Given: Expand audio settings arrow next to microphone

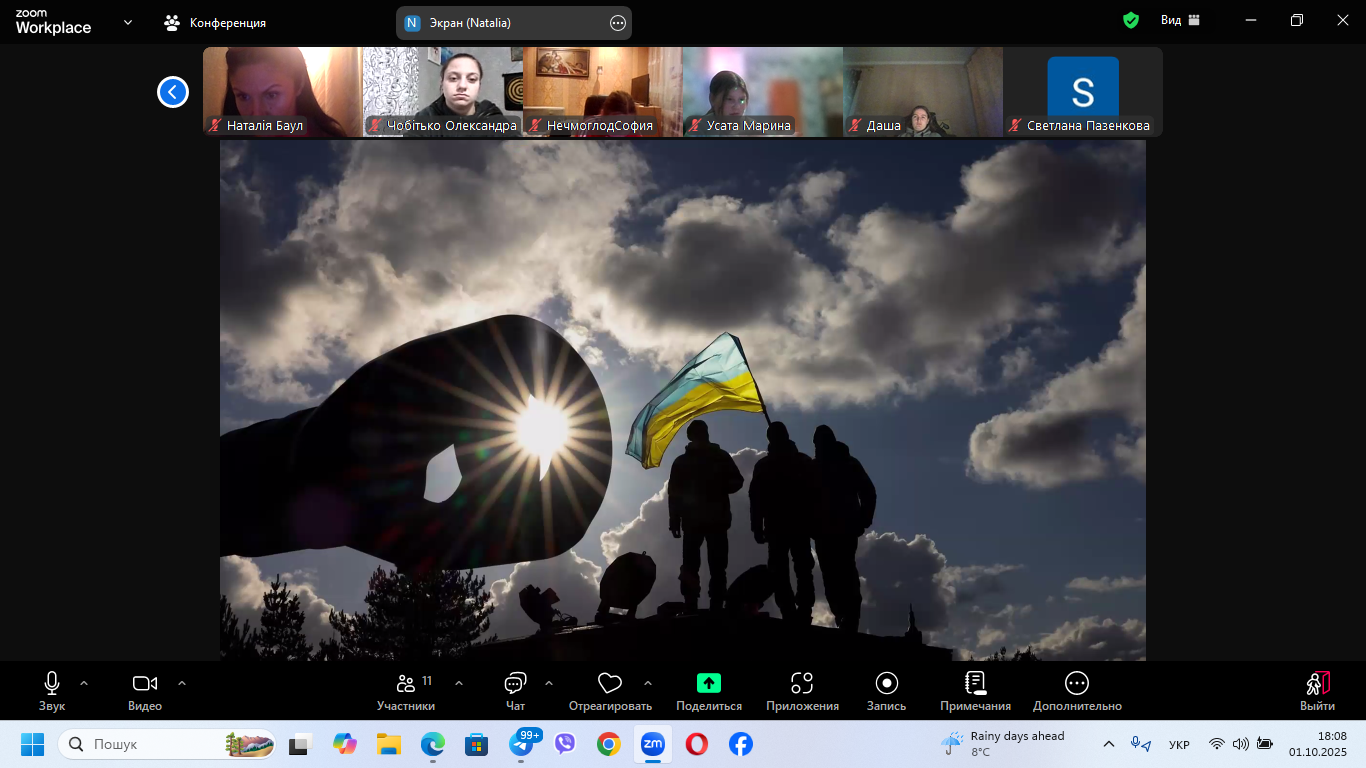Looking at the screenshot, I should tap(84, 683).
